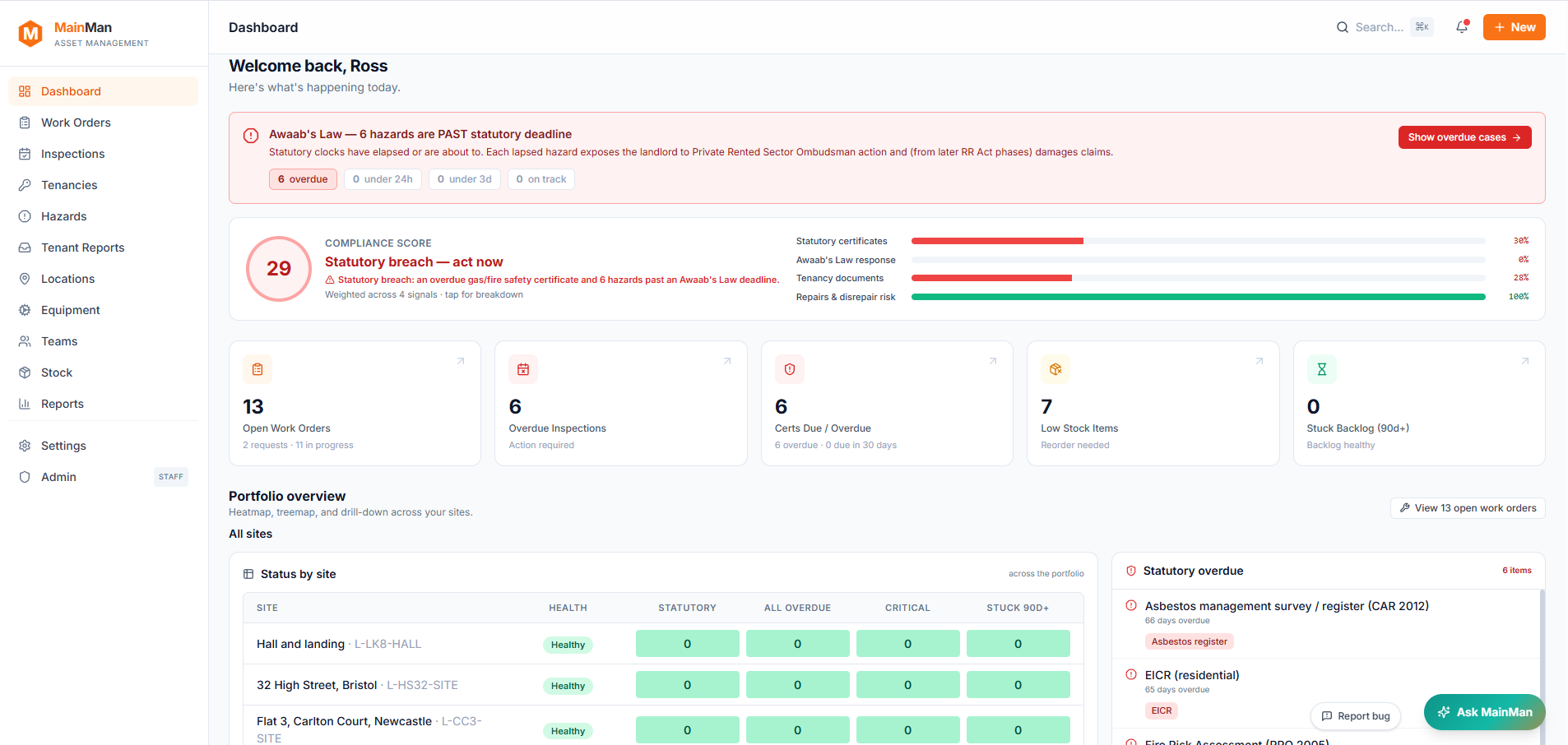Click the search magnifier icon

1343,27
